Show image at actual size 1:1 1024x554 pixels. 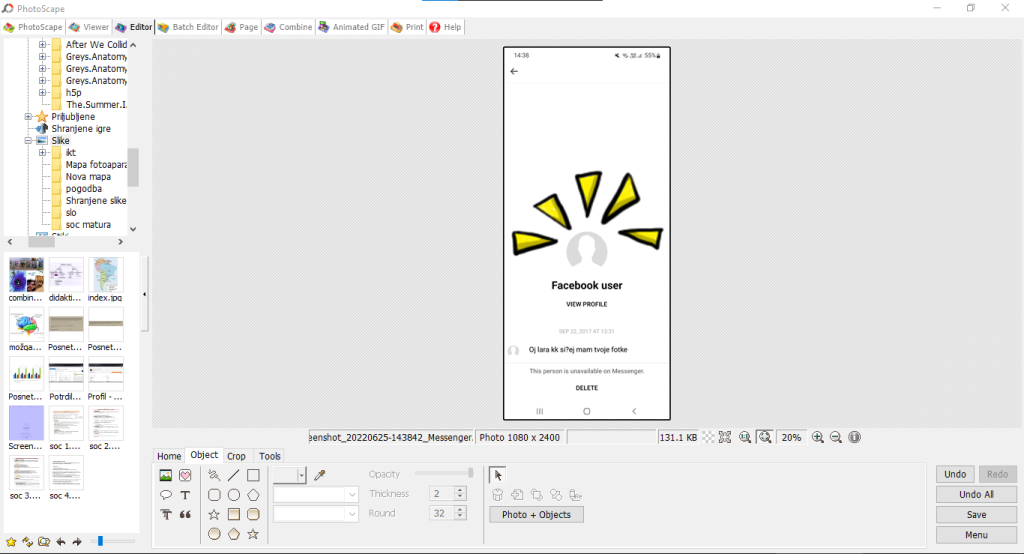point(744,437)
